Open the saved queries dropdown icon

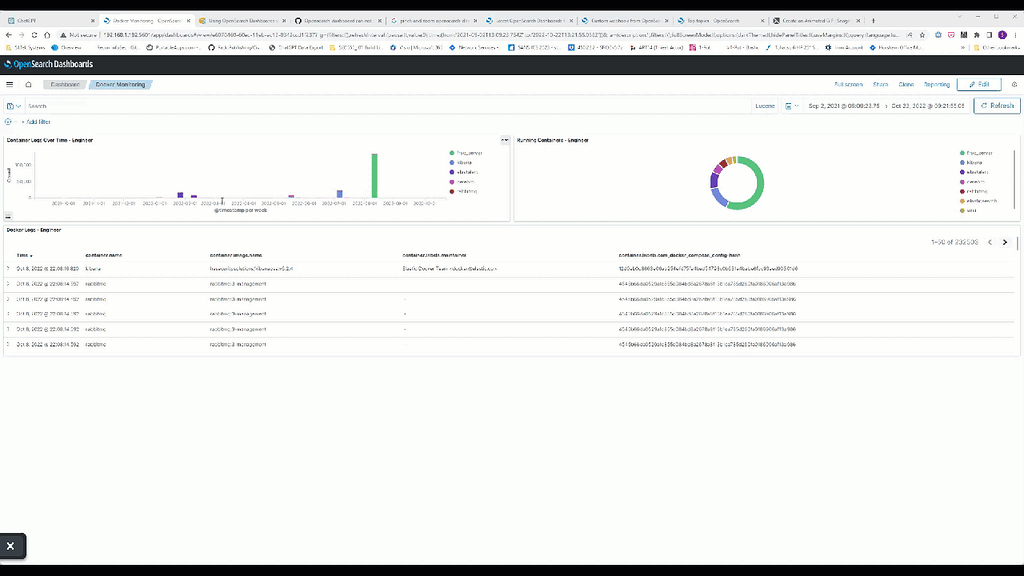[13, 106]
